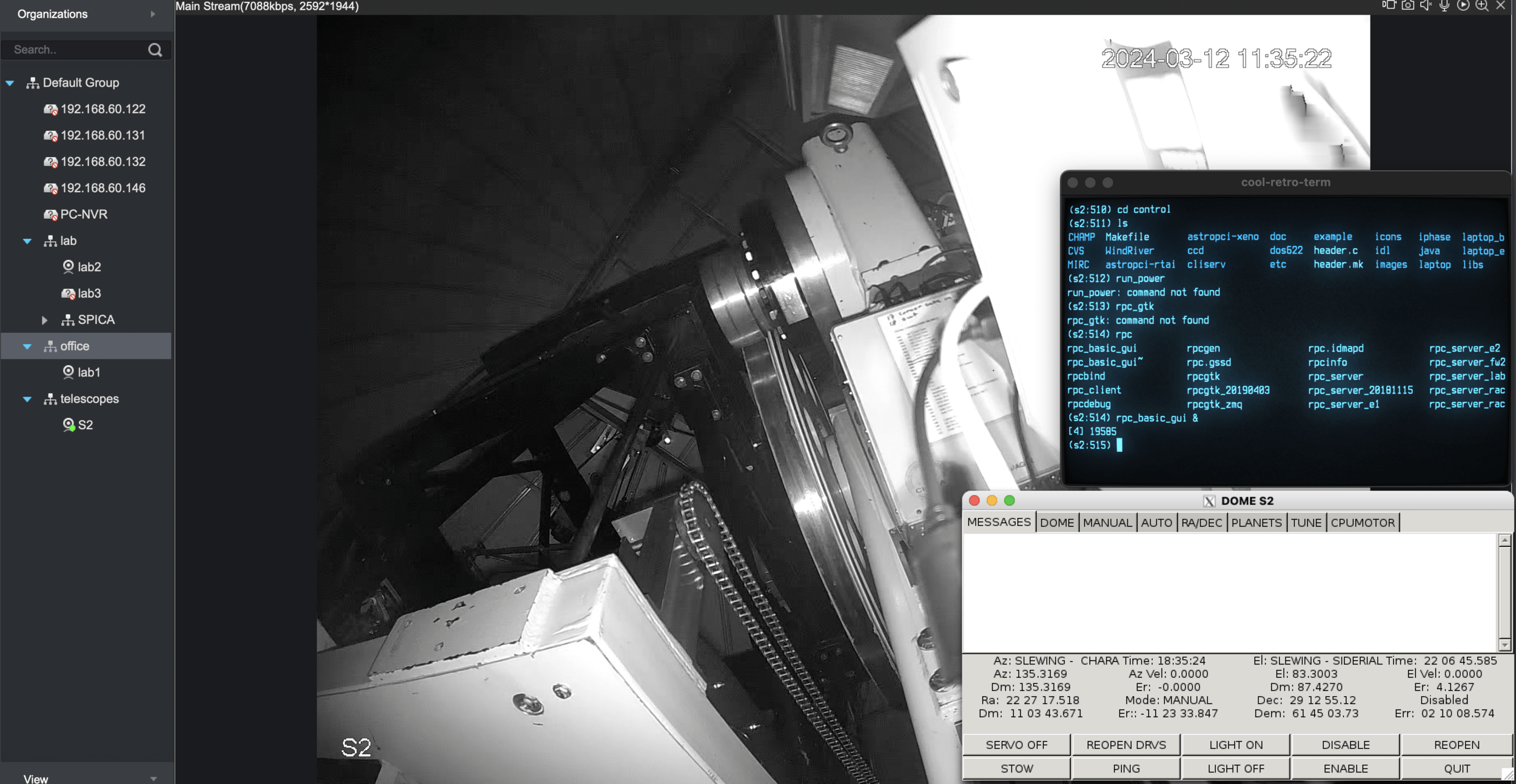The height and width of the screenshot is (784, 1516).
Task: Take a snapshot with the camera icon
Action: (1407, 5)
